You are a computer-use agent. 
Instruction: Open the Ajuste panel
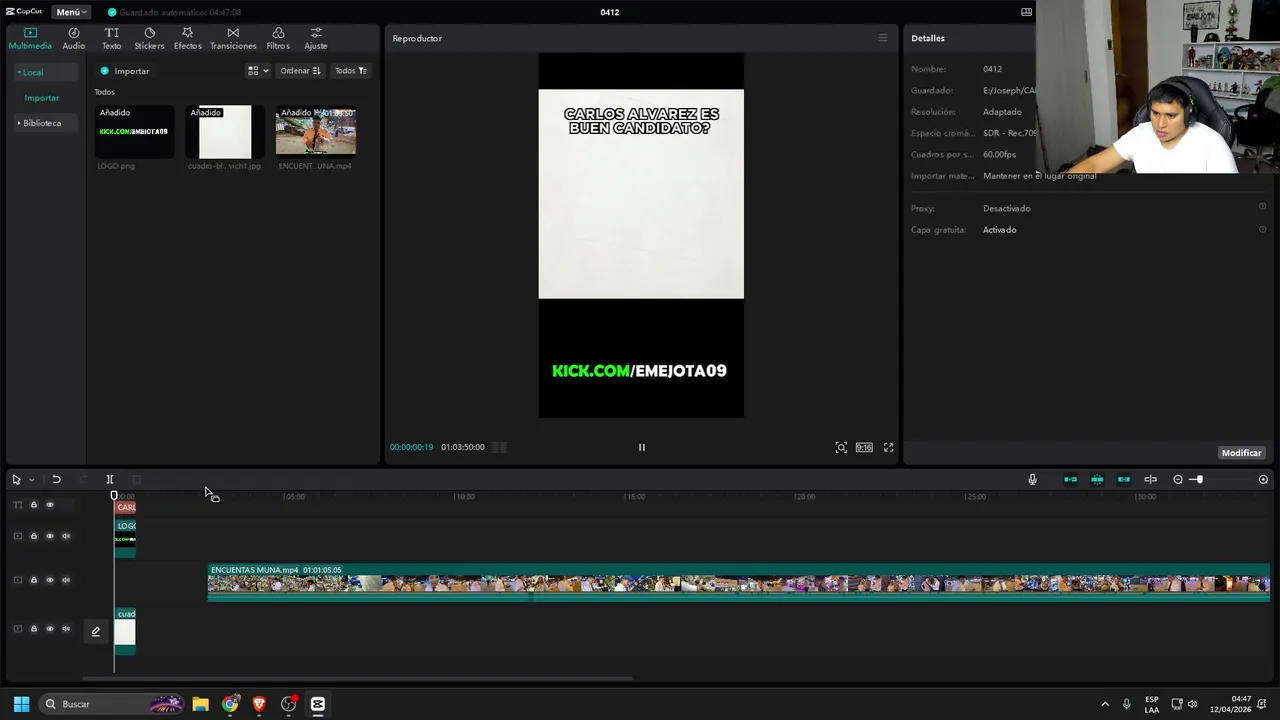click(316, 38)
